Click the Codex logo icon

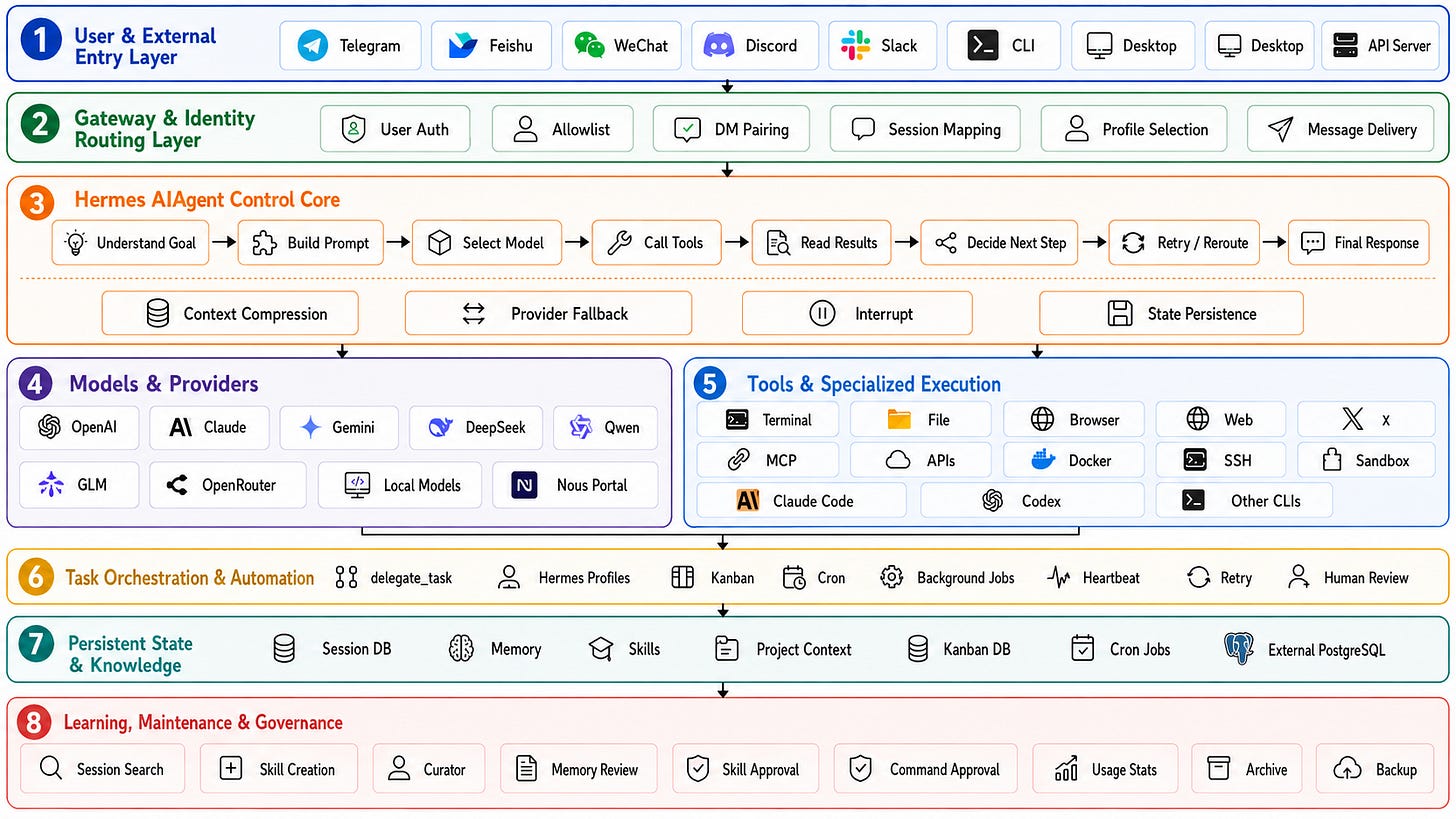(993, 501)
